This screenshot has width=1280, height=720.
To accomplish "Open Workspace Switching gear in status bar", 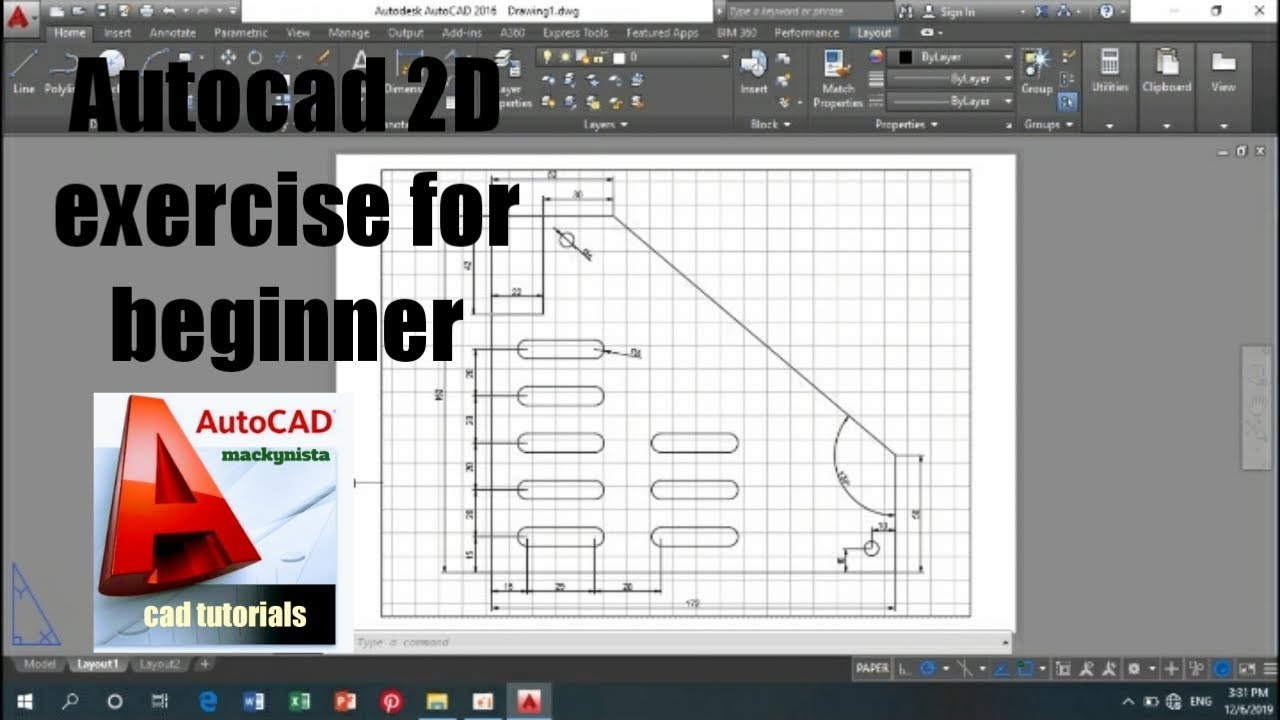I will coord(1134,668).
